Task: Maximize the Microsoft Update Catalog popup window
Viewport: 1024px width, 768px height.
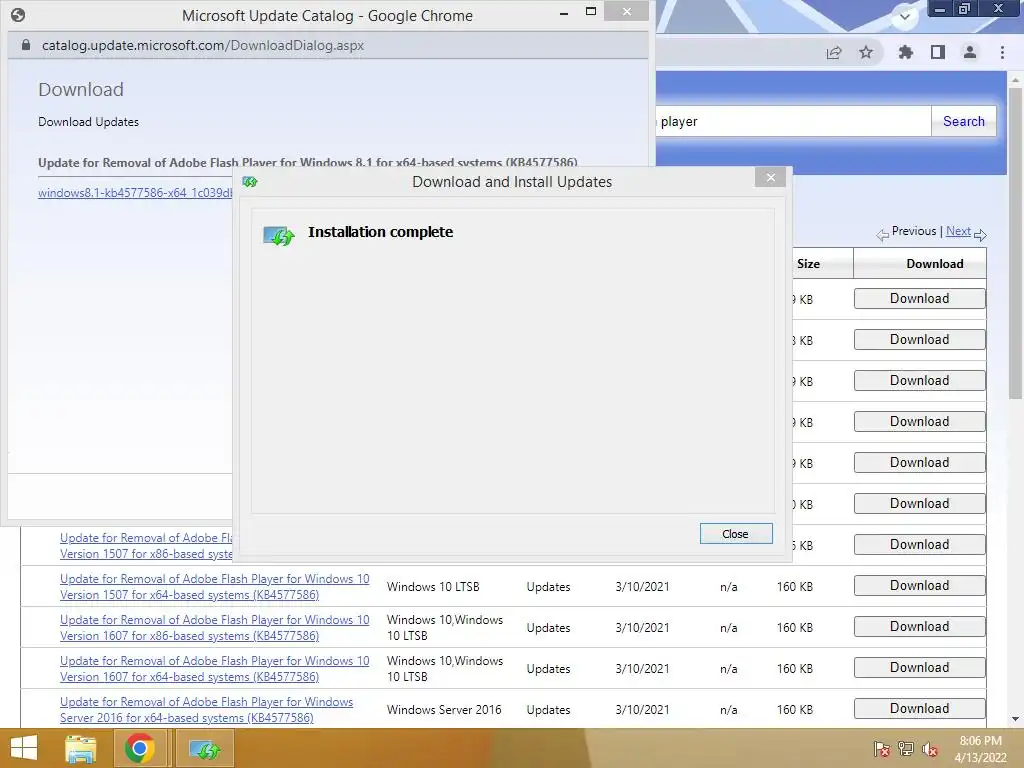Action: 591,11
